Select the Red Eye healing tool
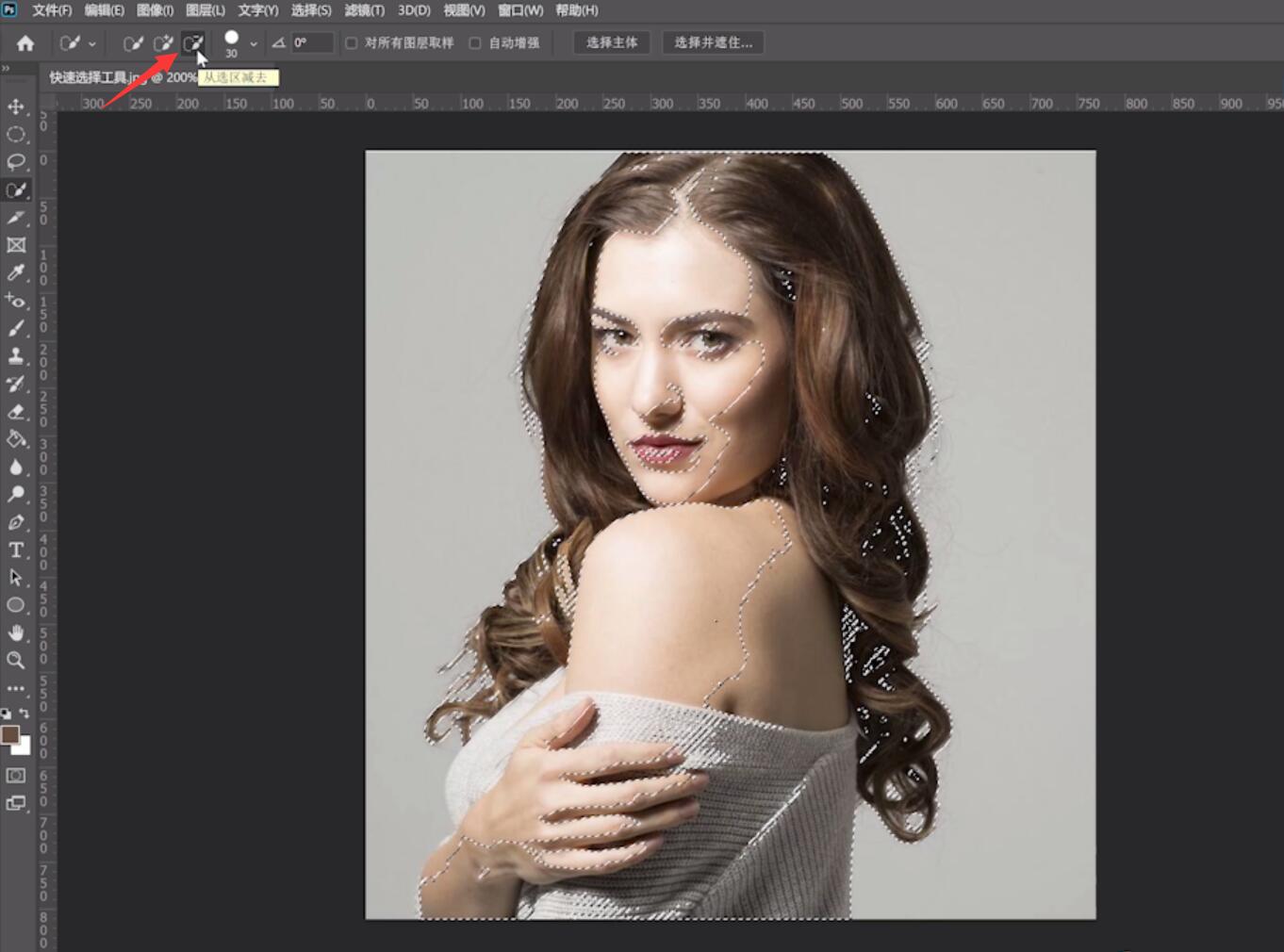 click(16, 301)
